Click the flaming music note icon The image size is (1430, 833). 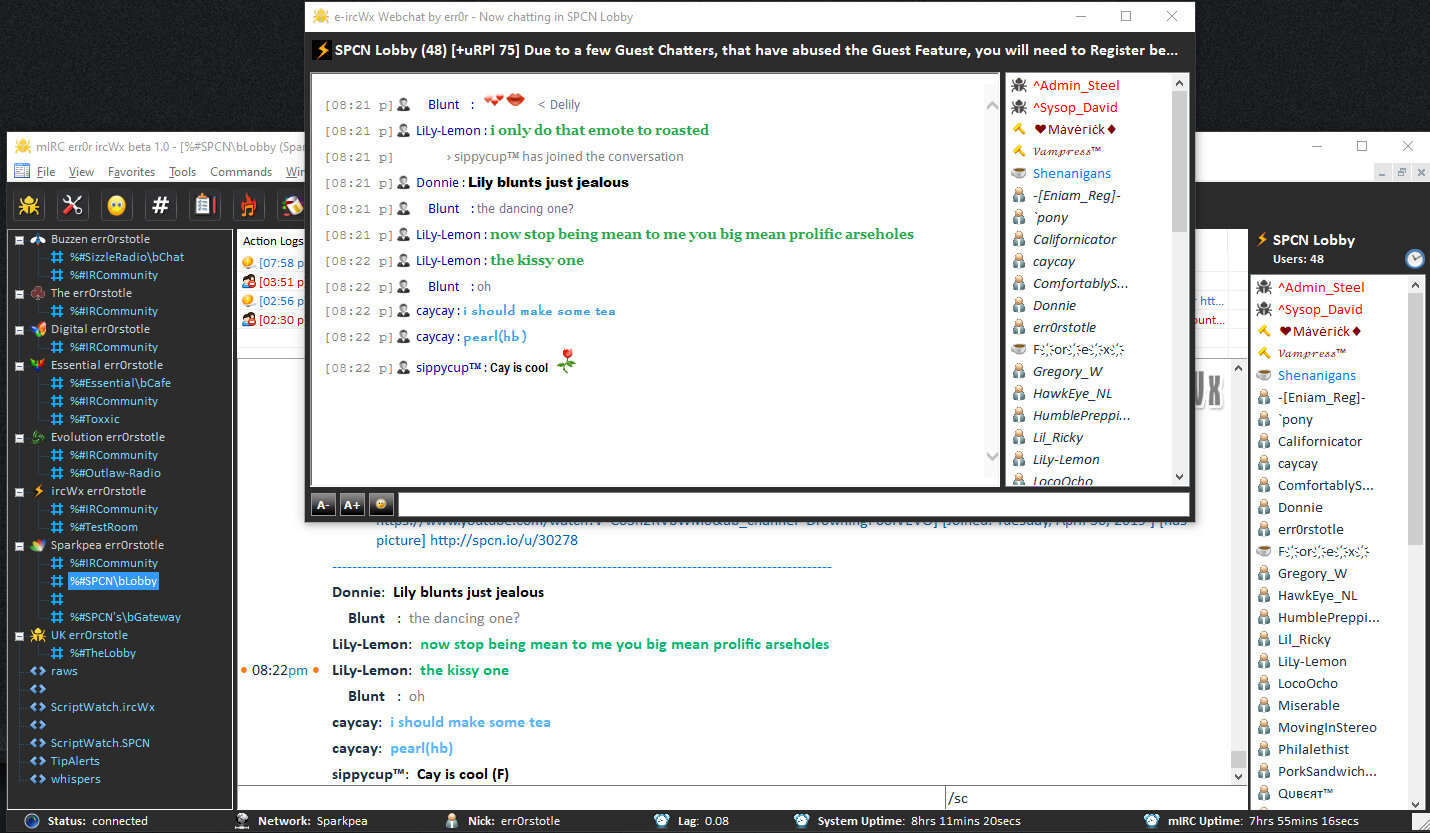[248, 206]
